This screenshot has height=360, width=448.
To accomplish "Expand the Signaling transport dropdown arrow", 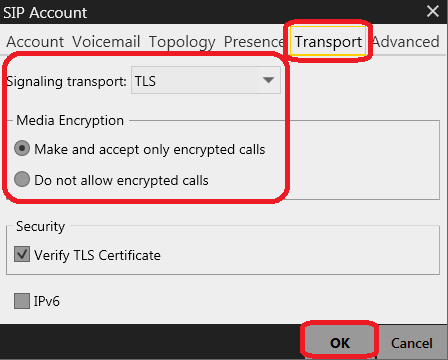I will pyautogui.click(x=268, y=80).
